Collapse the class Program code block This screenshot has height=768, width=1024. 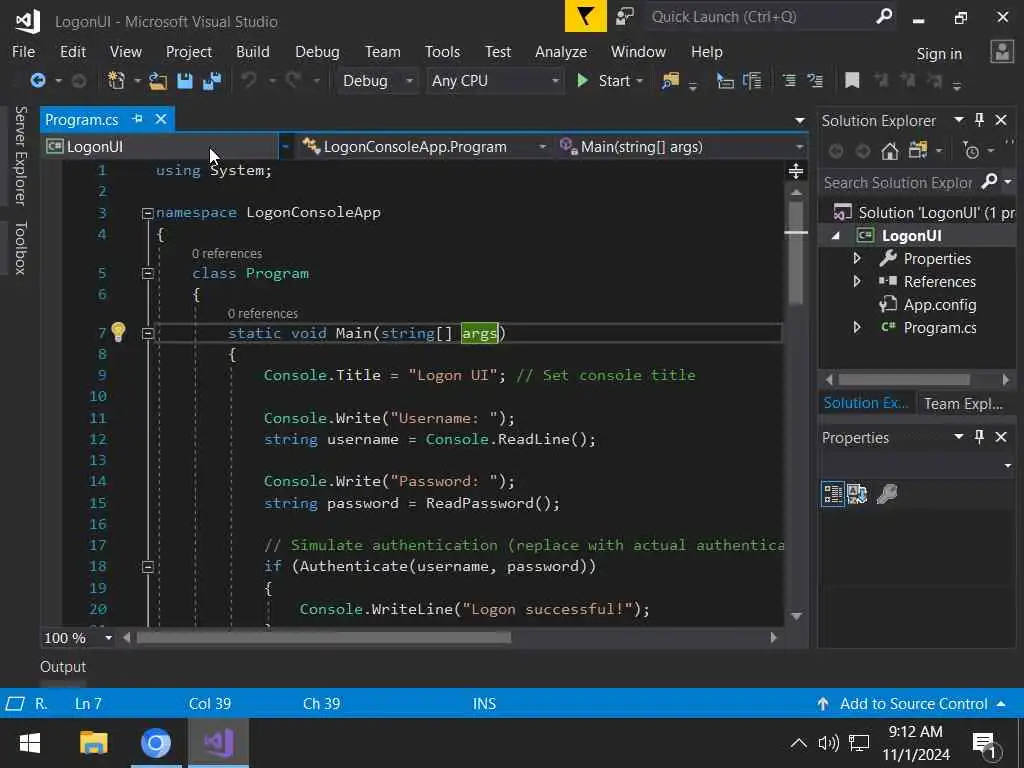[x=148, y=274]
